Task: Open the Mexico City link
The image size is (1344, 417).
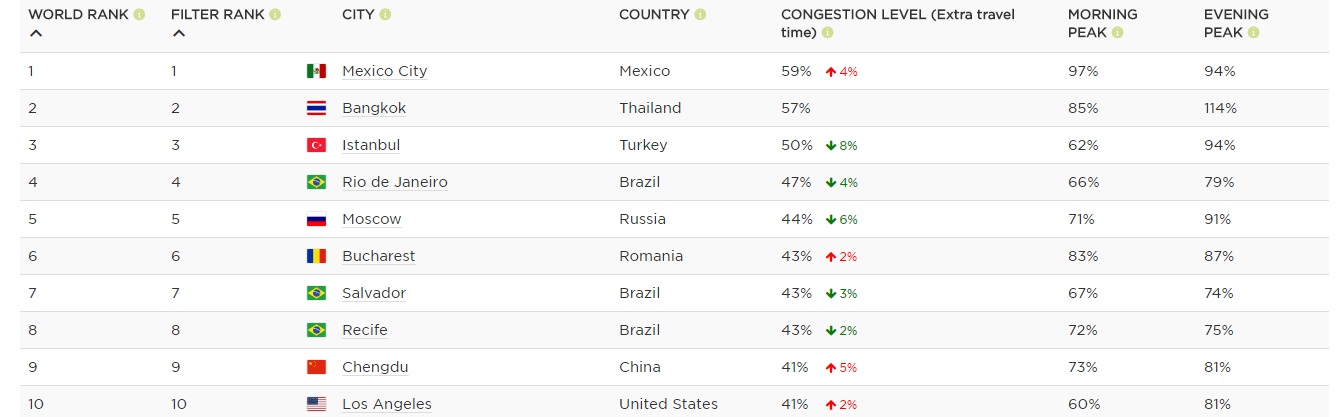Action: (384, 71)
